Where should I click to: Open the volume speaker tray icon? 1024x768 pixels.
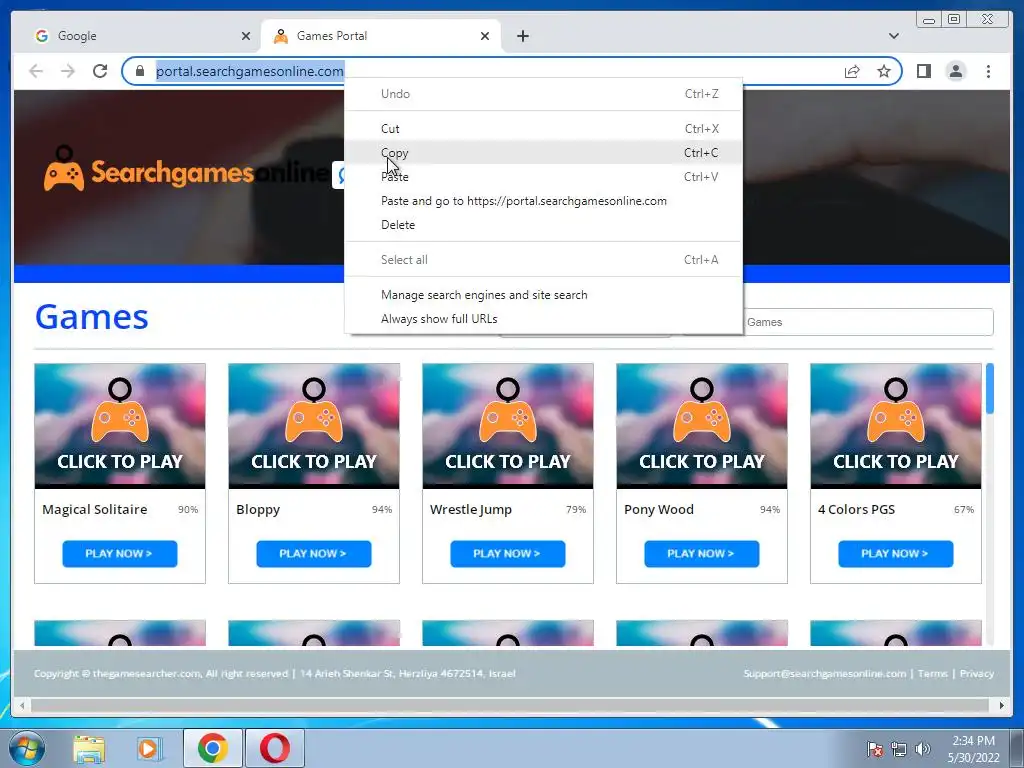923,750
